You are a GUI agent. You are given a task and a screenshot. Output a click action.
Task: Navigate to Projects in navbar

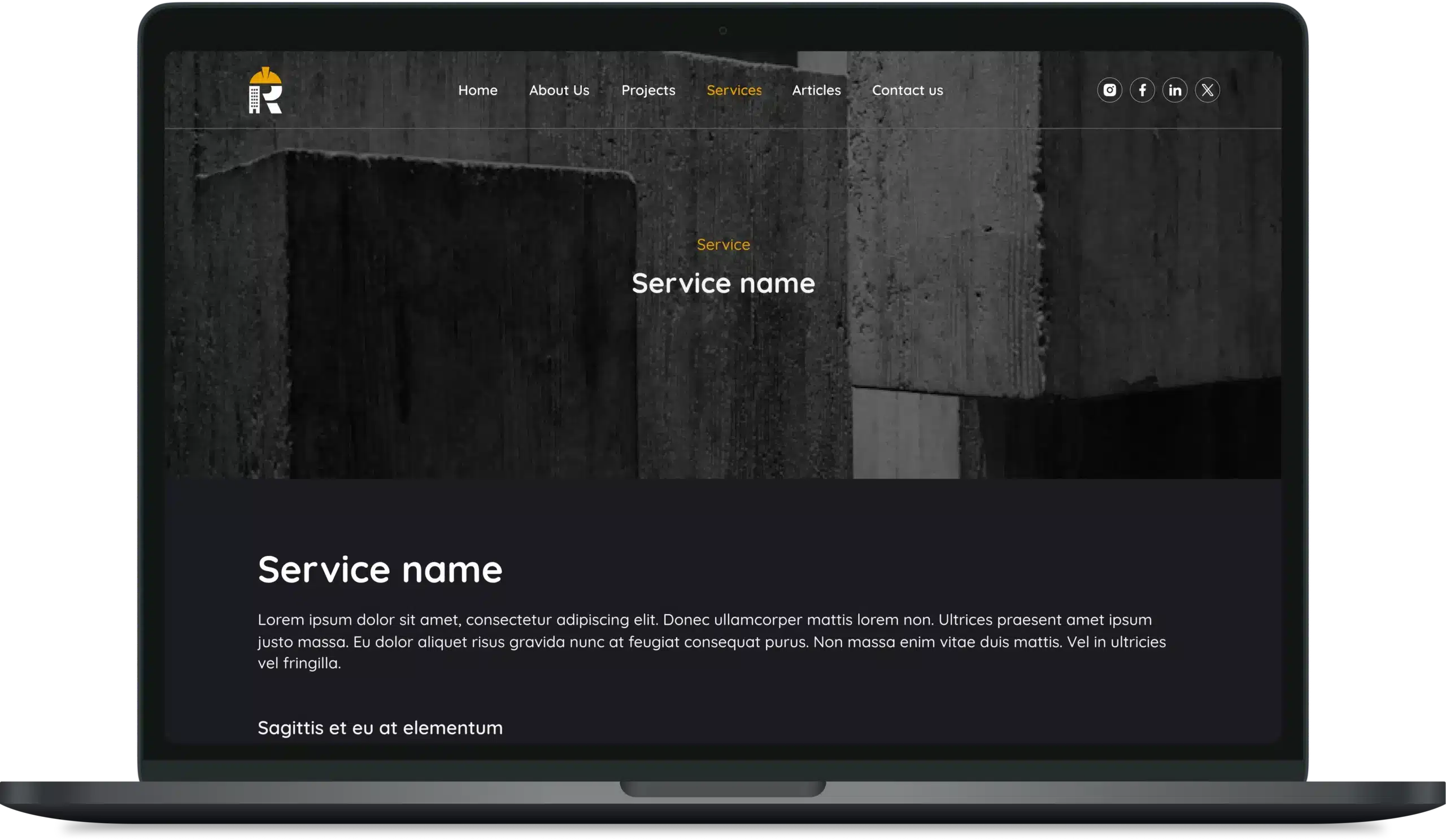point(648,90)
